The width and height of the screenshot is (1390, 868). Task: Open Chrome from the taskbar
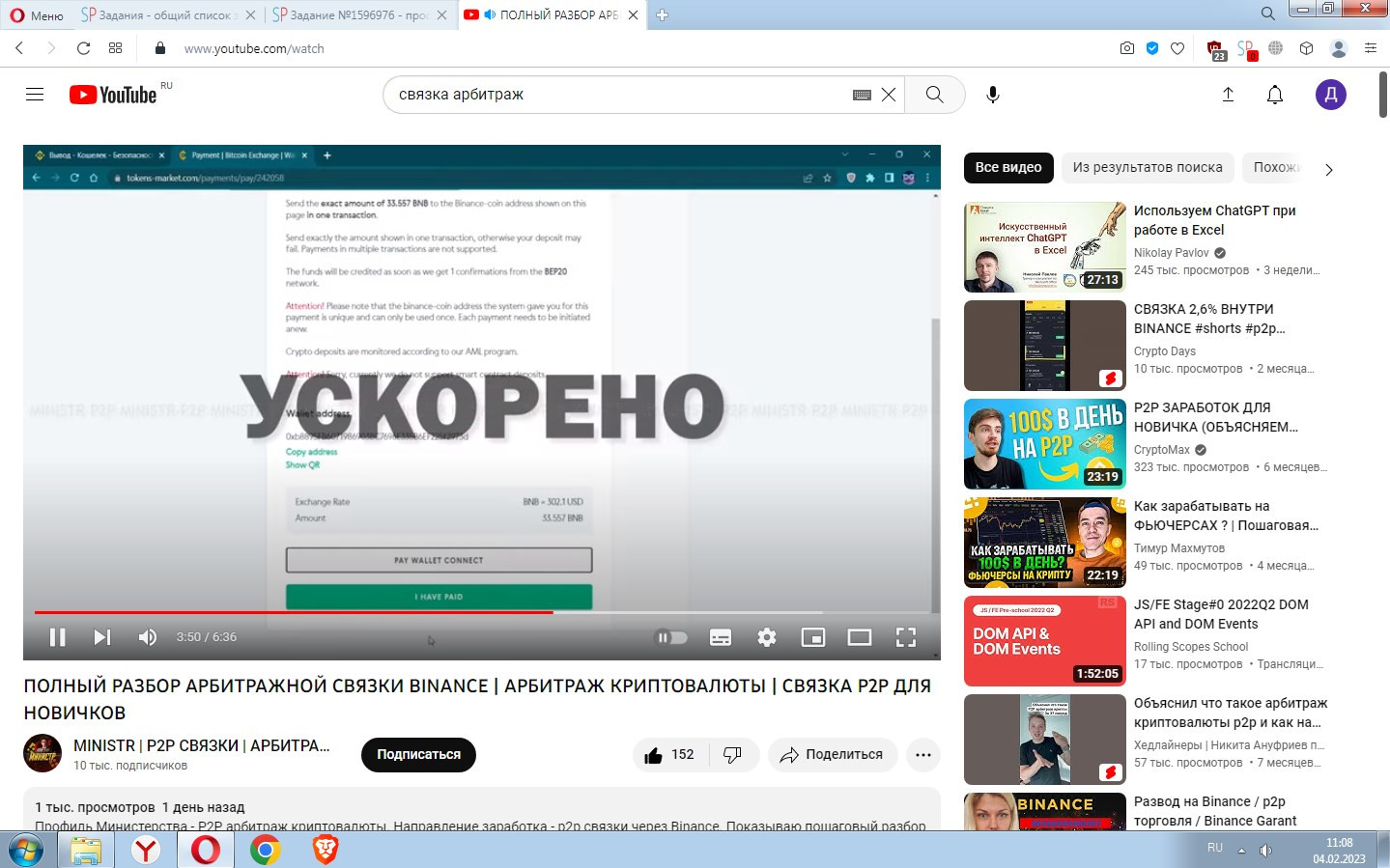pos(266,850)
